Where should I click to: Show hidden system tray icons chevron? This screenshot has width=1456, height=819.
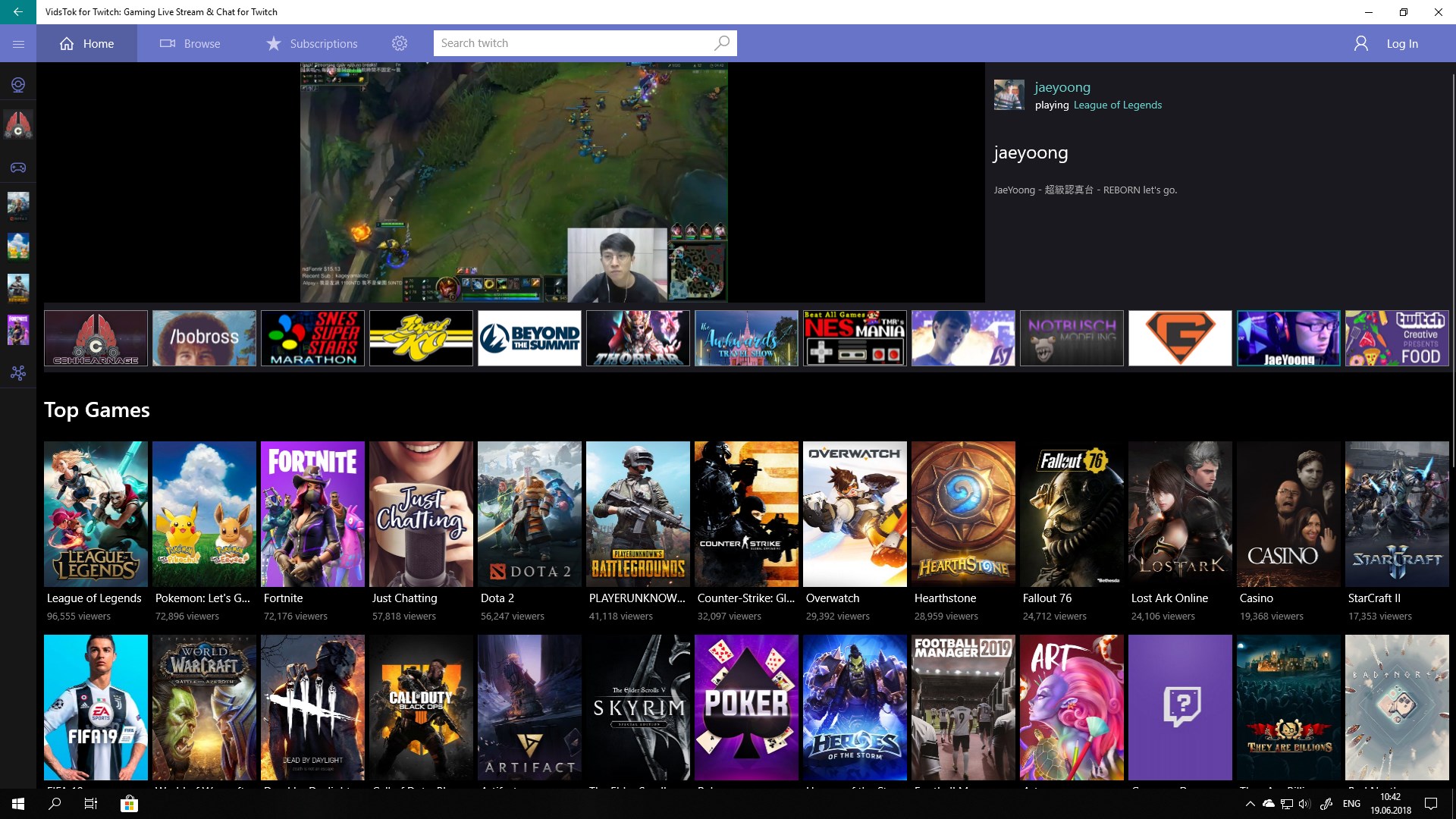click(x=1250, y=804)
